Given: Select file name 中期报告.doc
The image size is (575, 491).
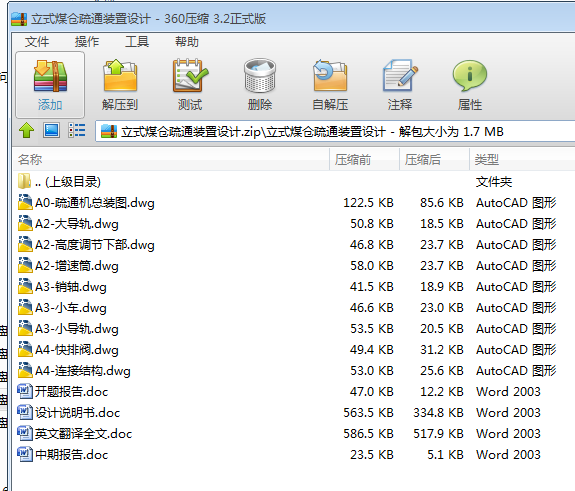Looking at the screenshot, I should point(72,455).
